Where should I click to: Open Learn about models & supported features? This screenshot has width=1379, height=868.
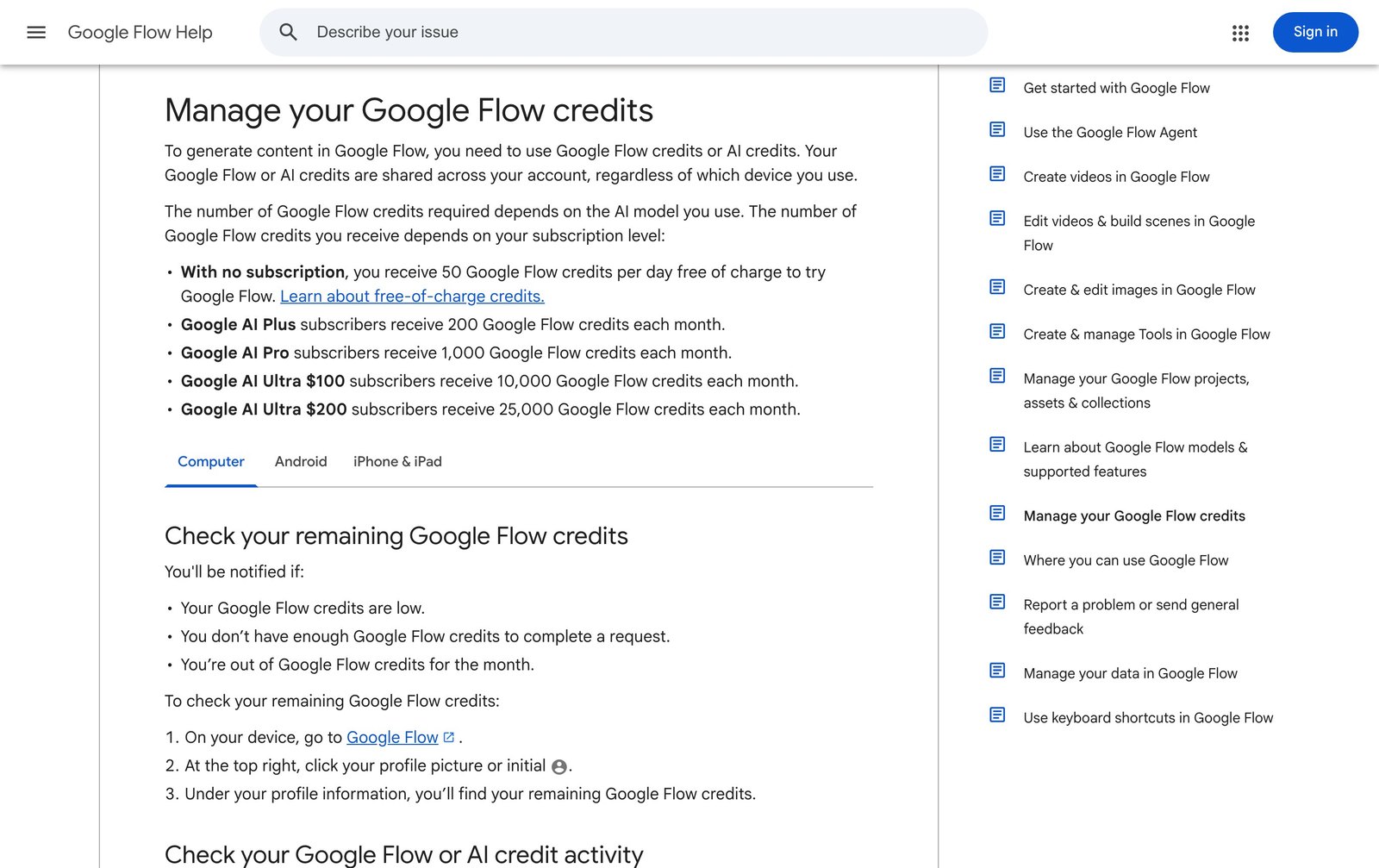(1135, 459)
